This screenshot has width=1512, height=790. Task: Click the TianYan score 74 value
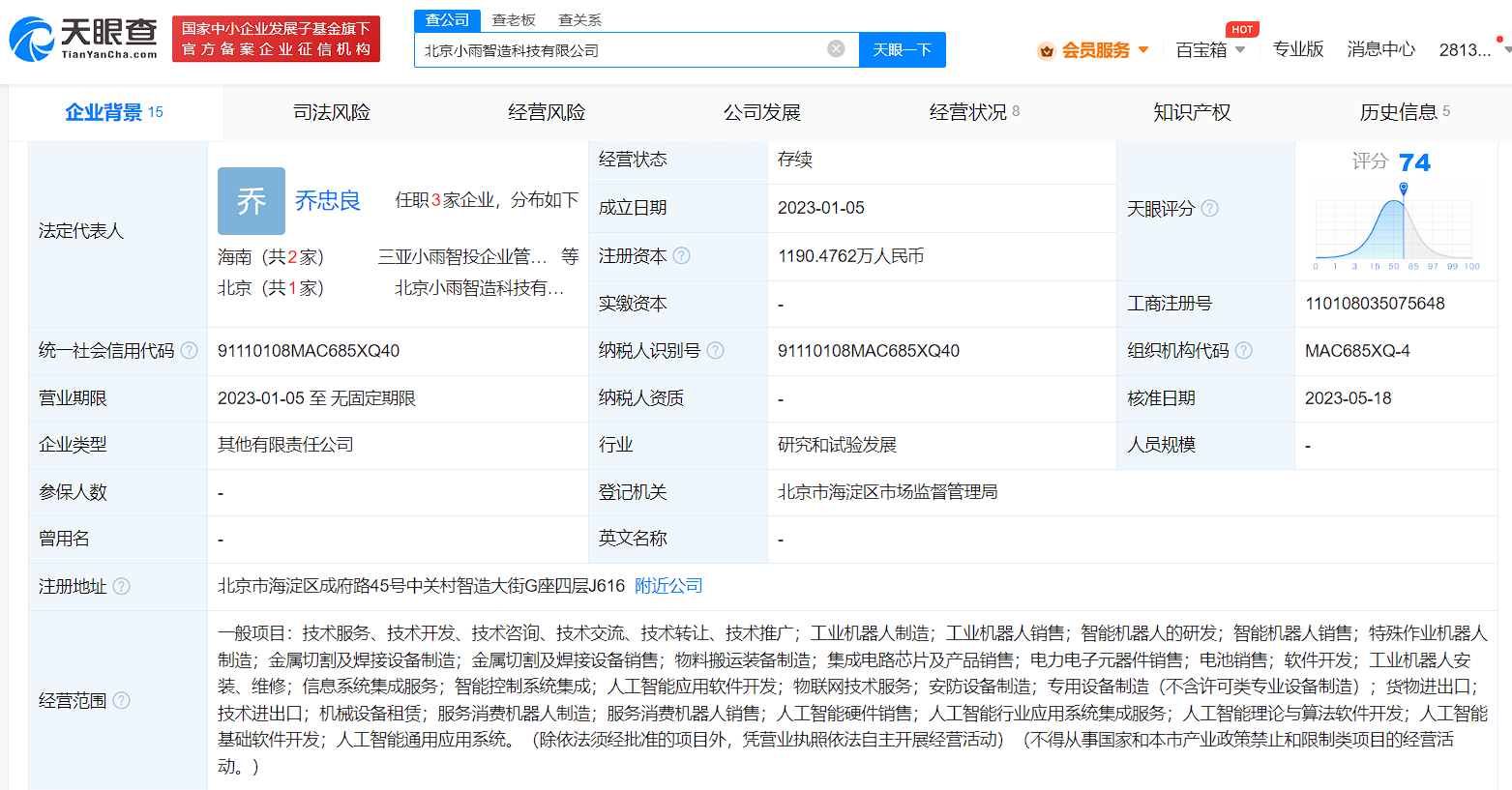tap(1414, 162)
